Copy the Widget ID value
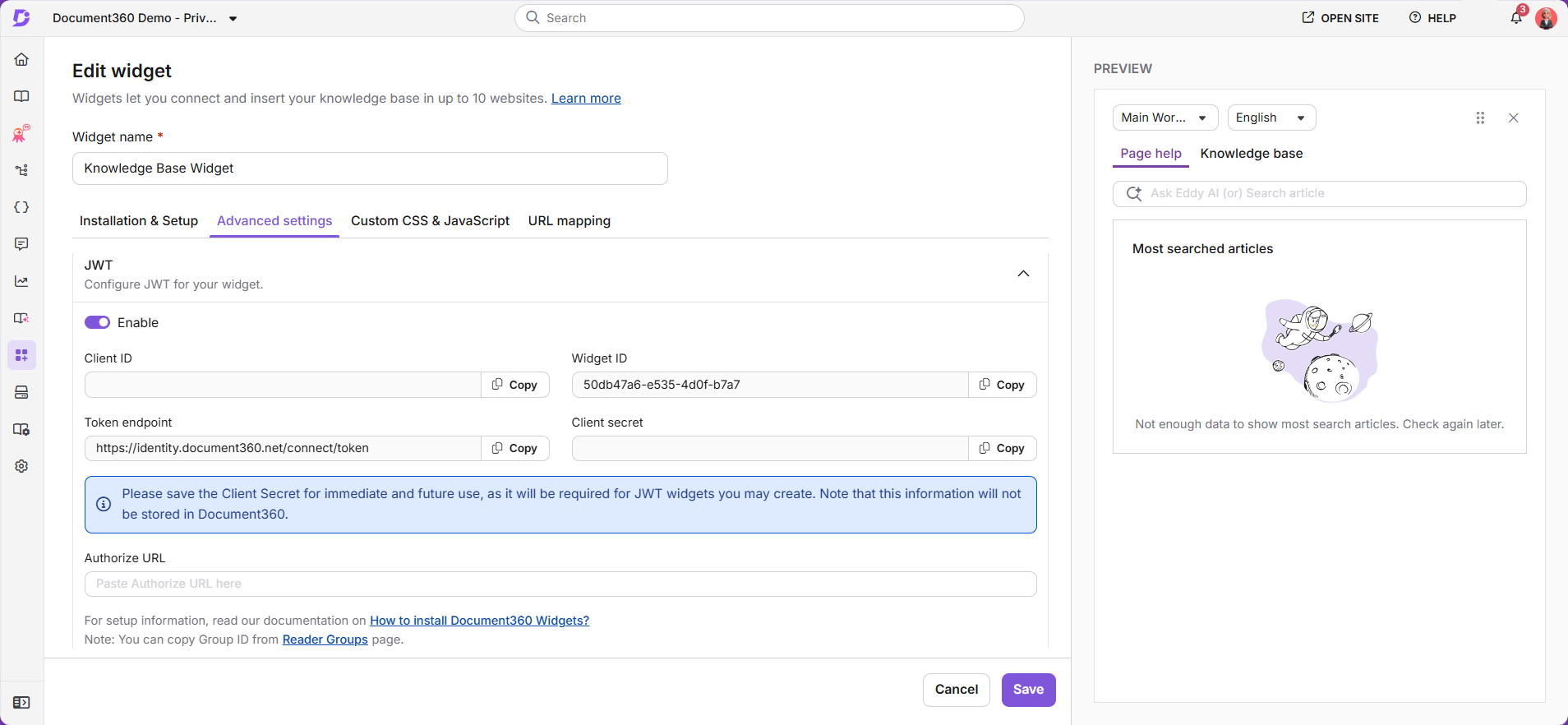1568x725 pixels. coord(1002,385)
